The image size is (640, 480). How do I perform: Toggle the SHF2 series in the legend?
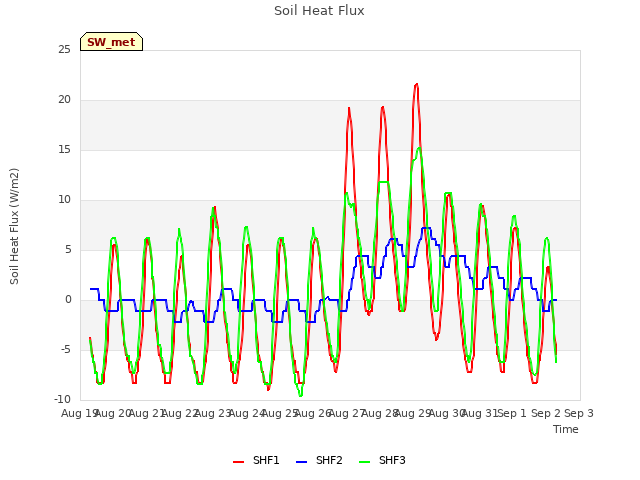pyautogui.click(x=319, y=460)
